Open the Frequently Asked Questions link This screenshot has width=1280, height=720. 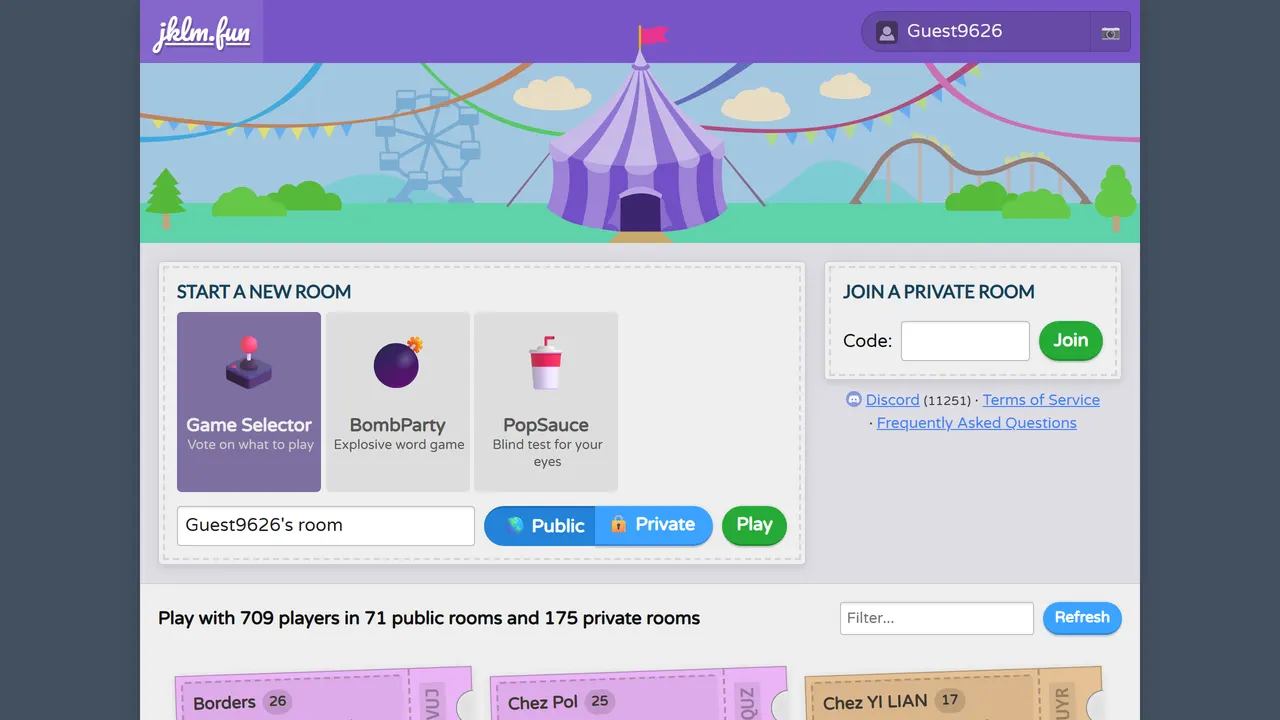[977, 423]
